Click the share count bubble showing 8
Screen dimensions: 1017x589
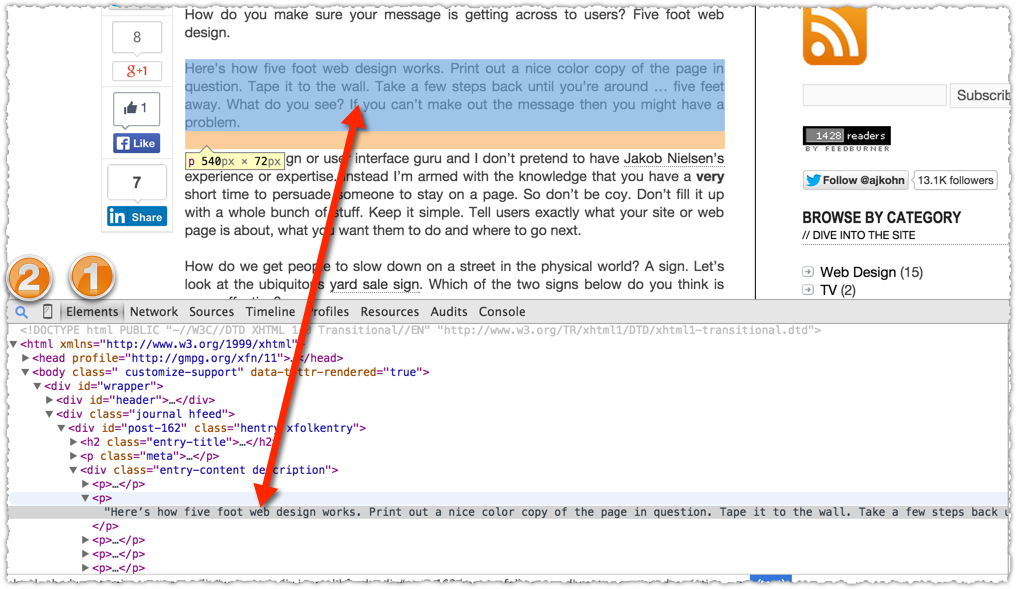pos(137,38)
